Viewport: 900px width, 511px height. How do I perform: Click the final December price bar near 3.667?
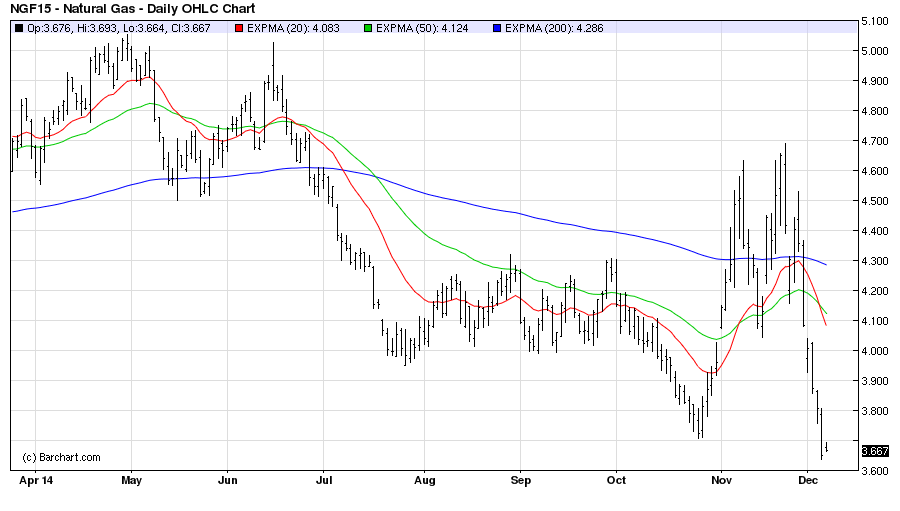click(827, 447)
